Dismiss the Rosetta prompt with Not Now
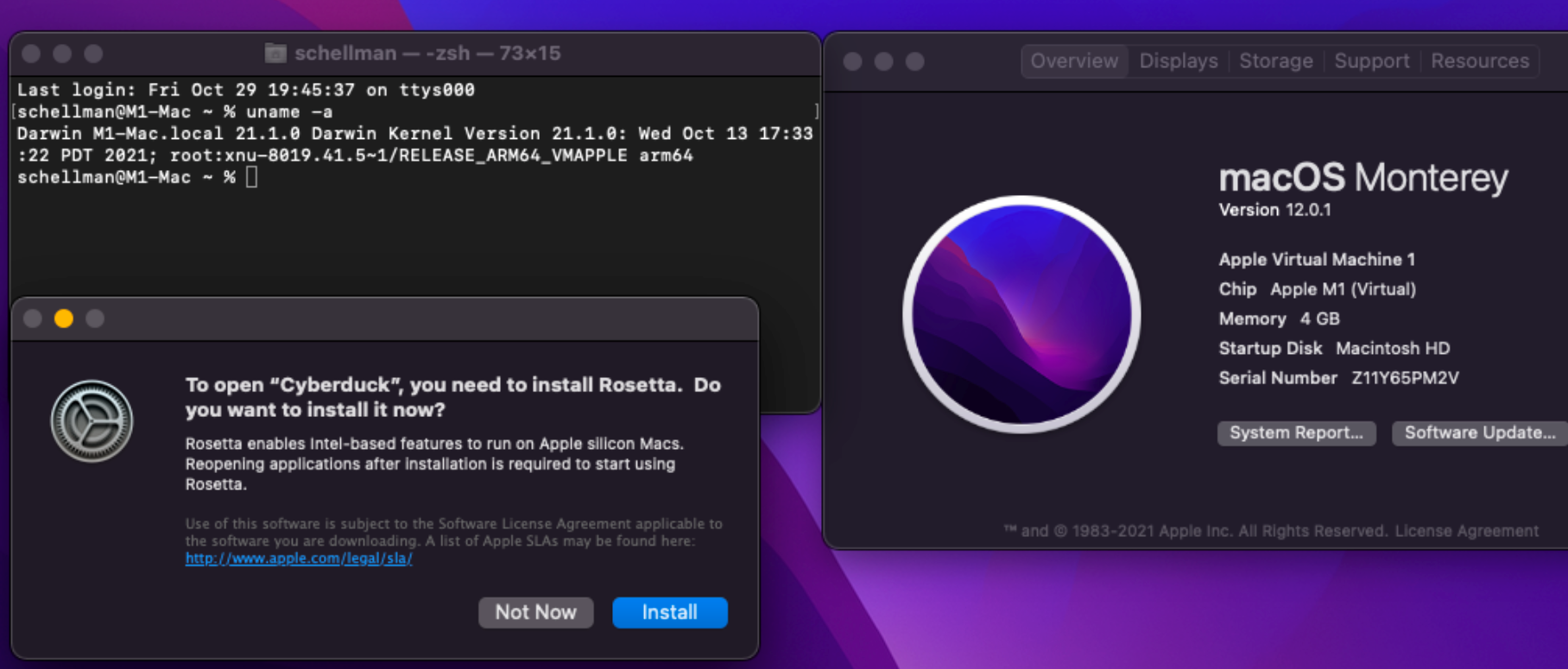 click(535, 612)
